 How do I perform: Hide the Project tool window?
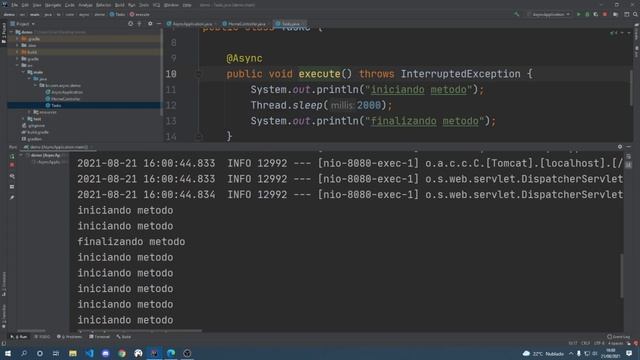point(158,24)
